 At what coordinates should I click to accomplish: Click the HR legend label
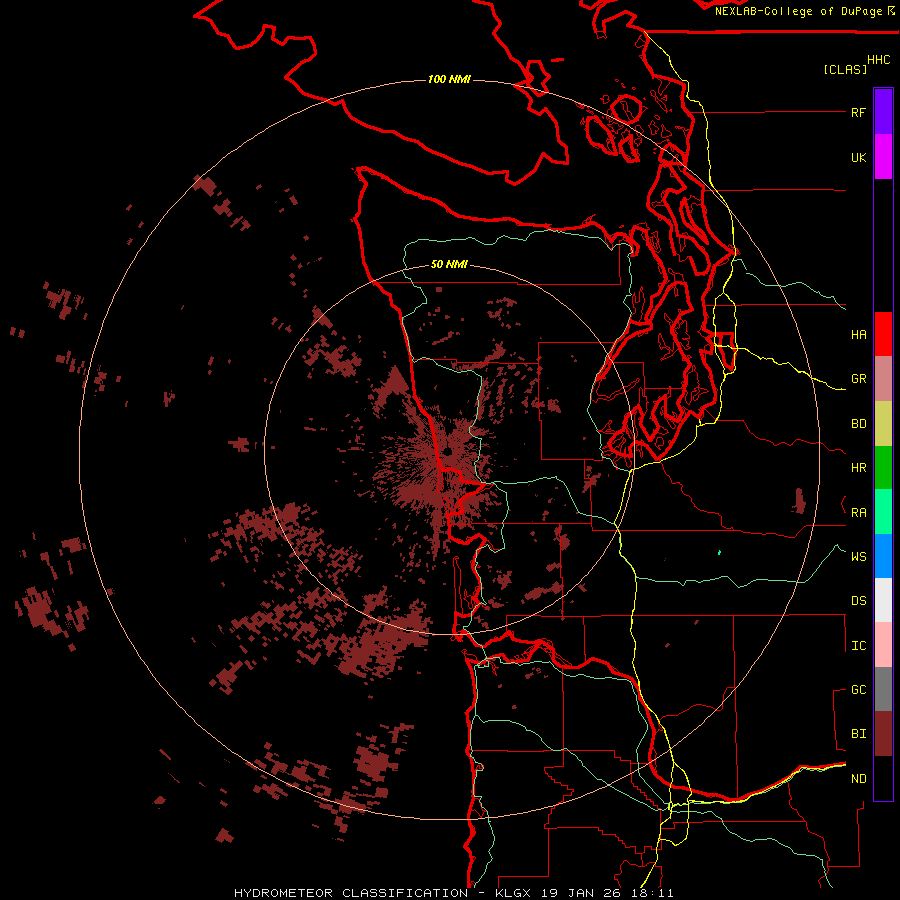858,468
